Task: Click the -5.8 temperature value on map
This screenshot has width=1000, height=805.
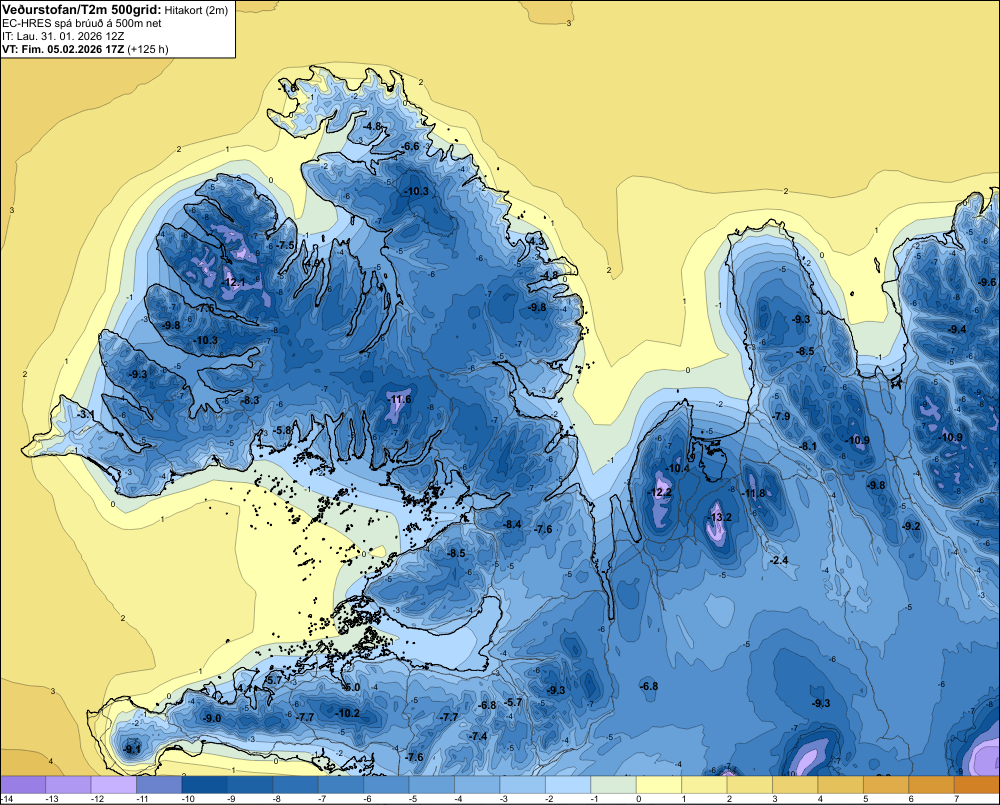Action: (x=282, y=431)
